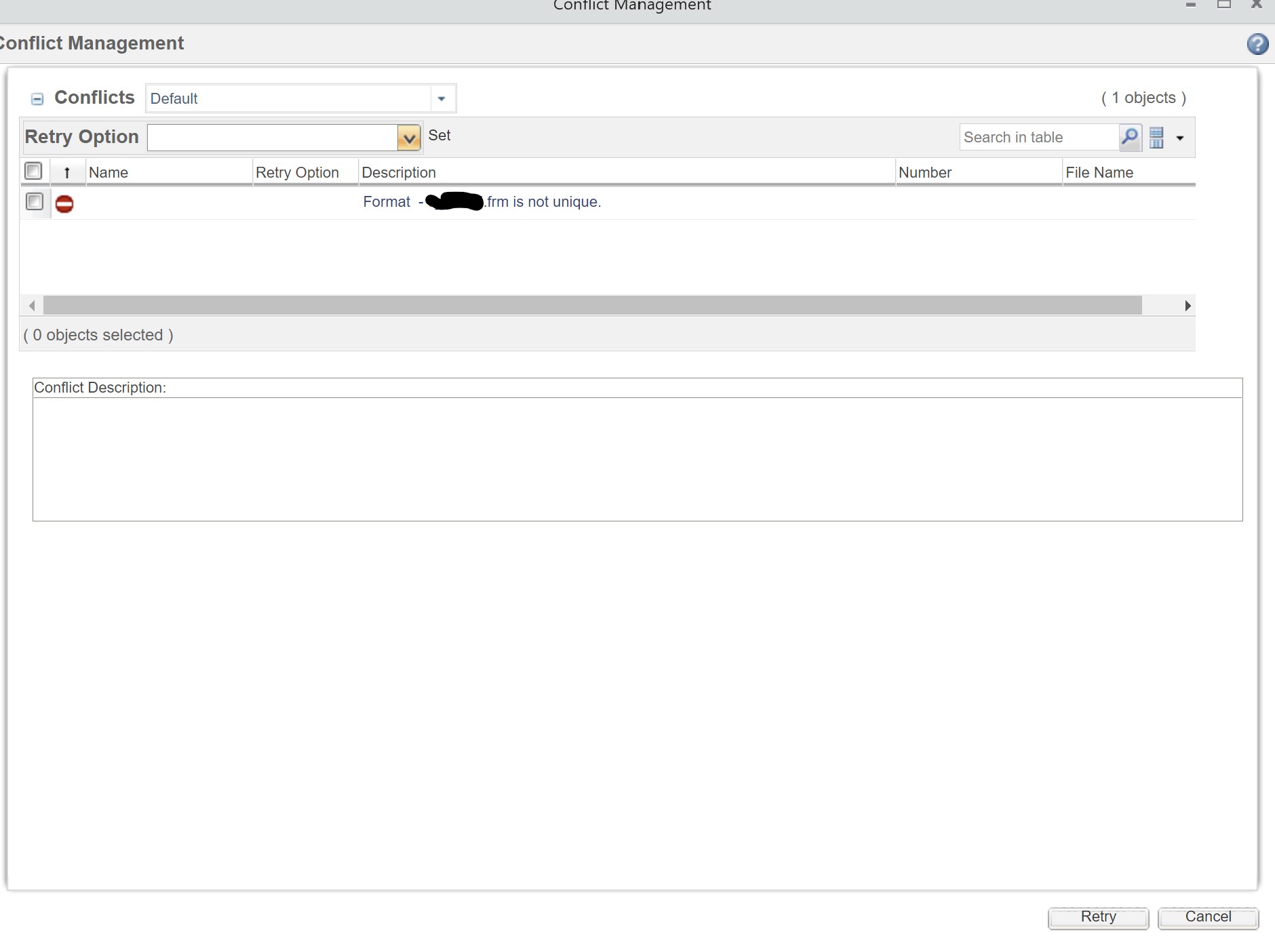Viewport: 1275px width, 952px height.
Task: Open the Retry Option dropdown
Action: pos(409,137)
